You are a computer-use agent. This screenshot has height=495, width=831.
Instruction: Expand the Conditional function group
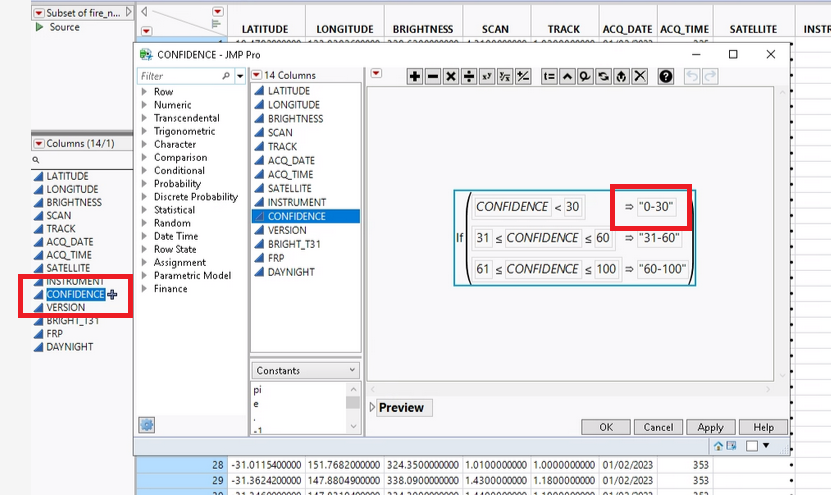144,171
